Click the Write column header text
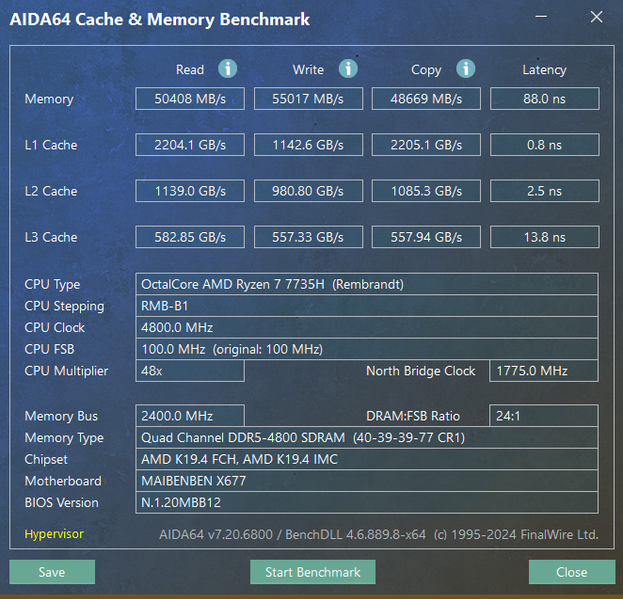623x599 pixels. click(x=308, y=70)
